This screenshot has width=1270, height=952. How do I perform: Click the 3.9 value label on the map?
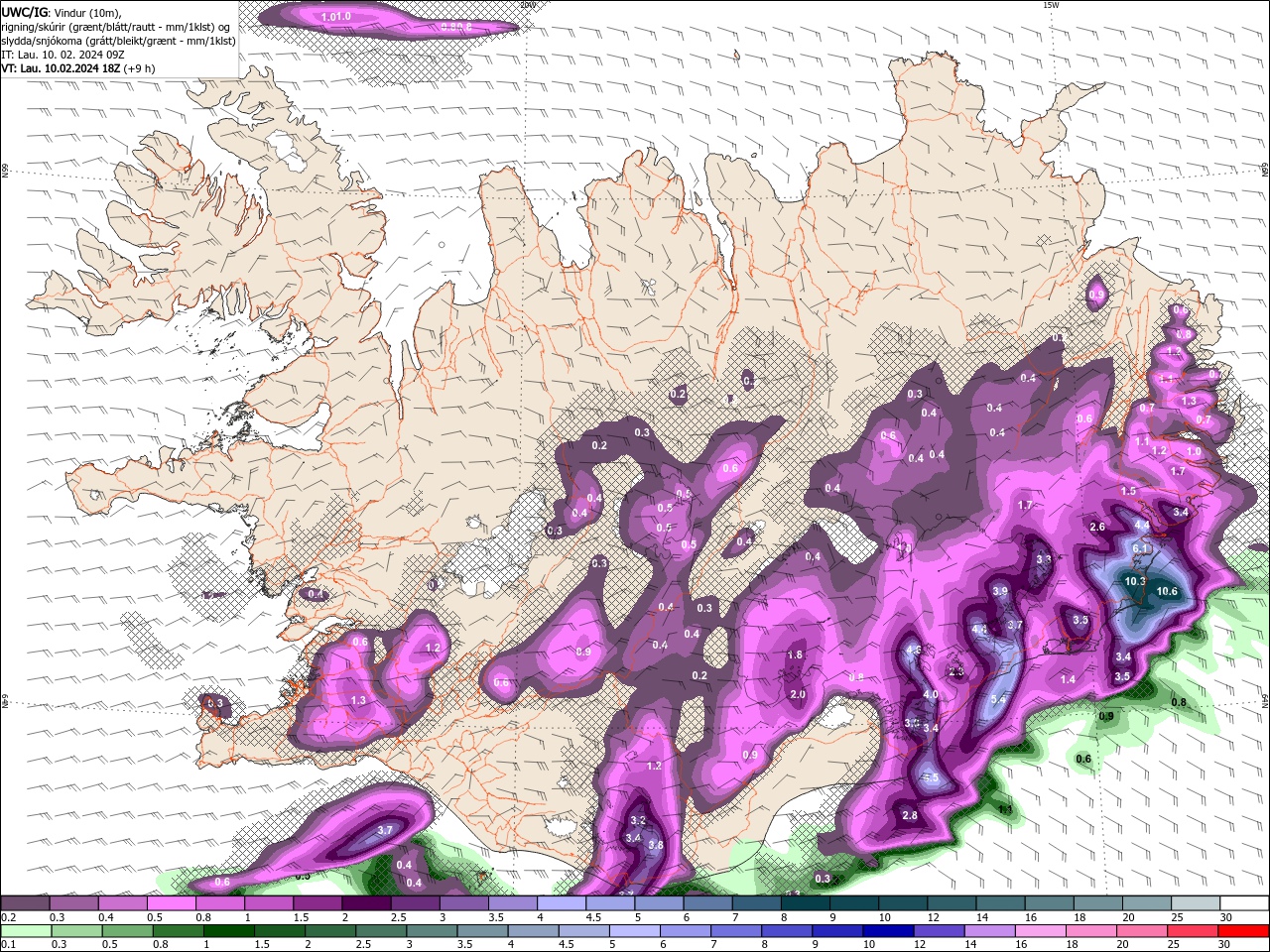pyautogui.click(x=1000, y=591)
